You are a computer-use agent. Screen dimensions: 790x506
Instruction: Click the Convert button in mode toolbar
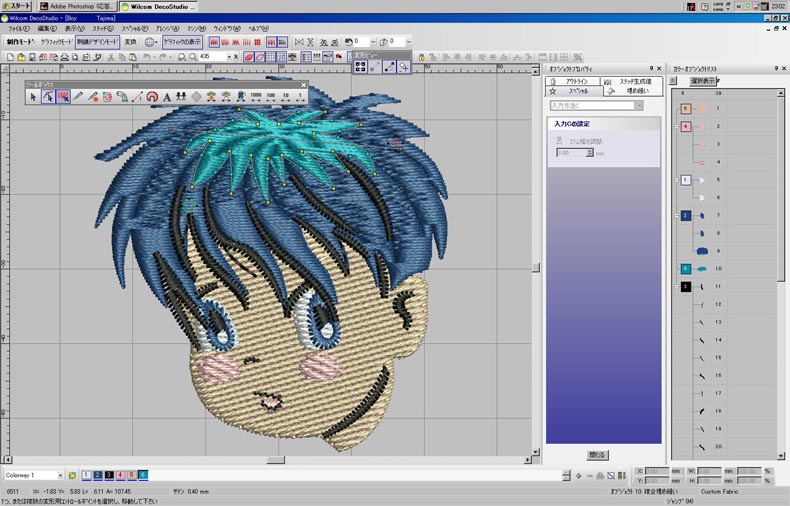[x=130, y=42]
